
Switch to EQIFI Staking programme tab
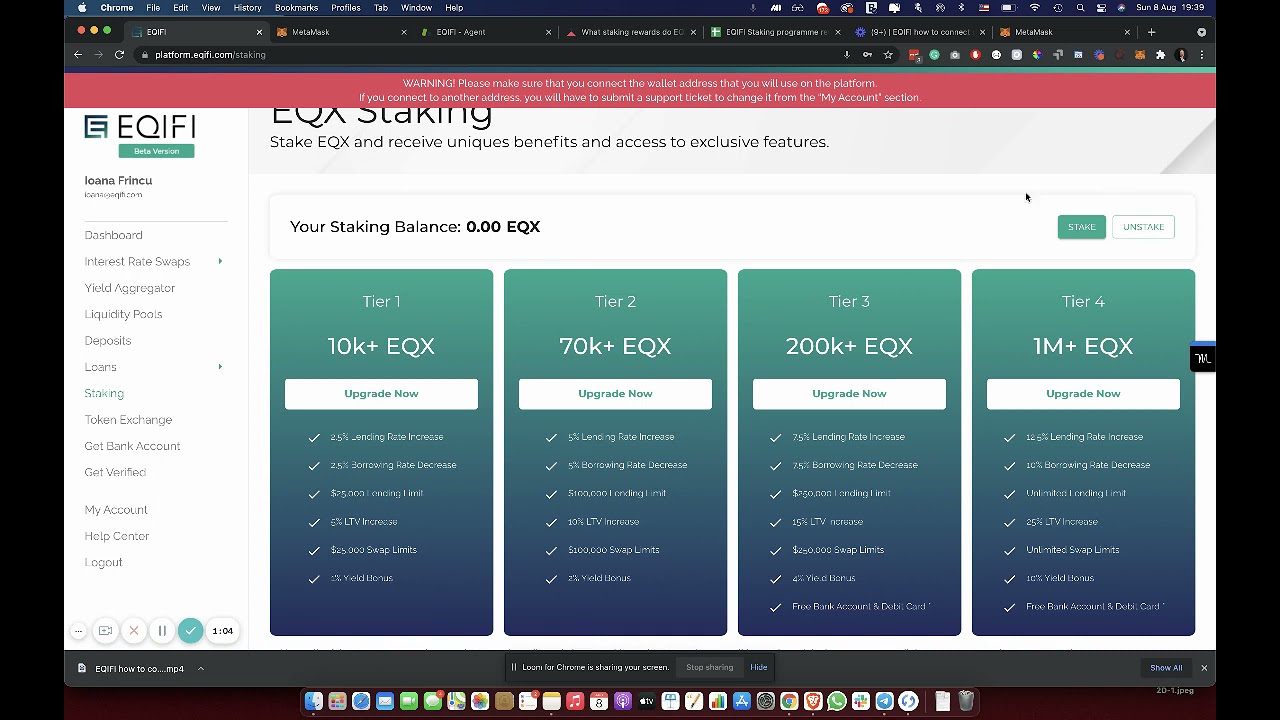[x=774, y=32]
